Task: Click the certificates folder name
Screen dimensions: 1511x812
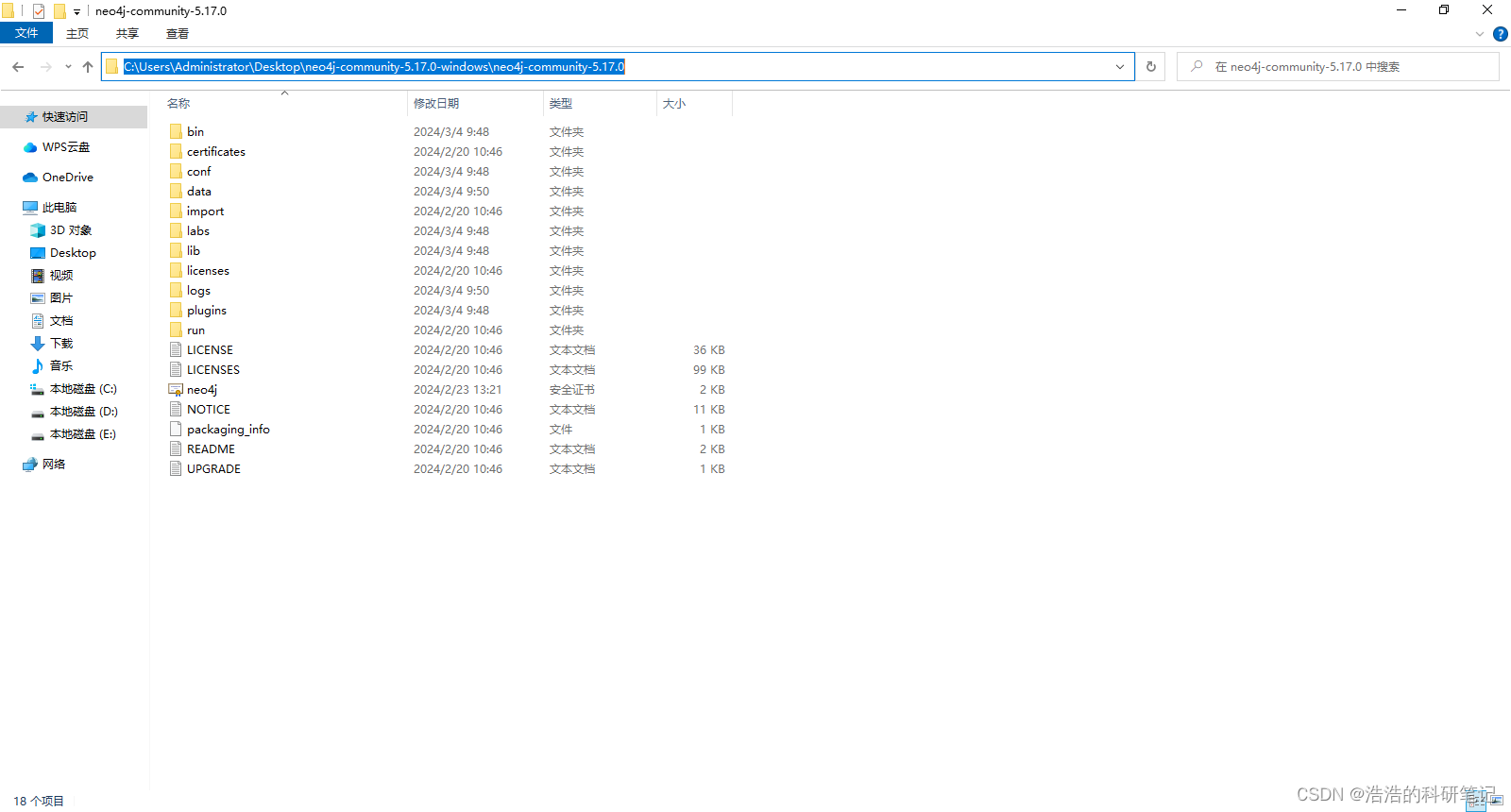Action: [216, 151]
